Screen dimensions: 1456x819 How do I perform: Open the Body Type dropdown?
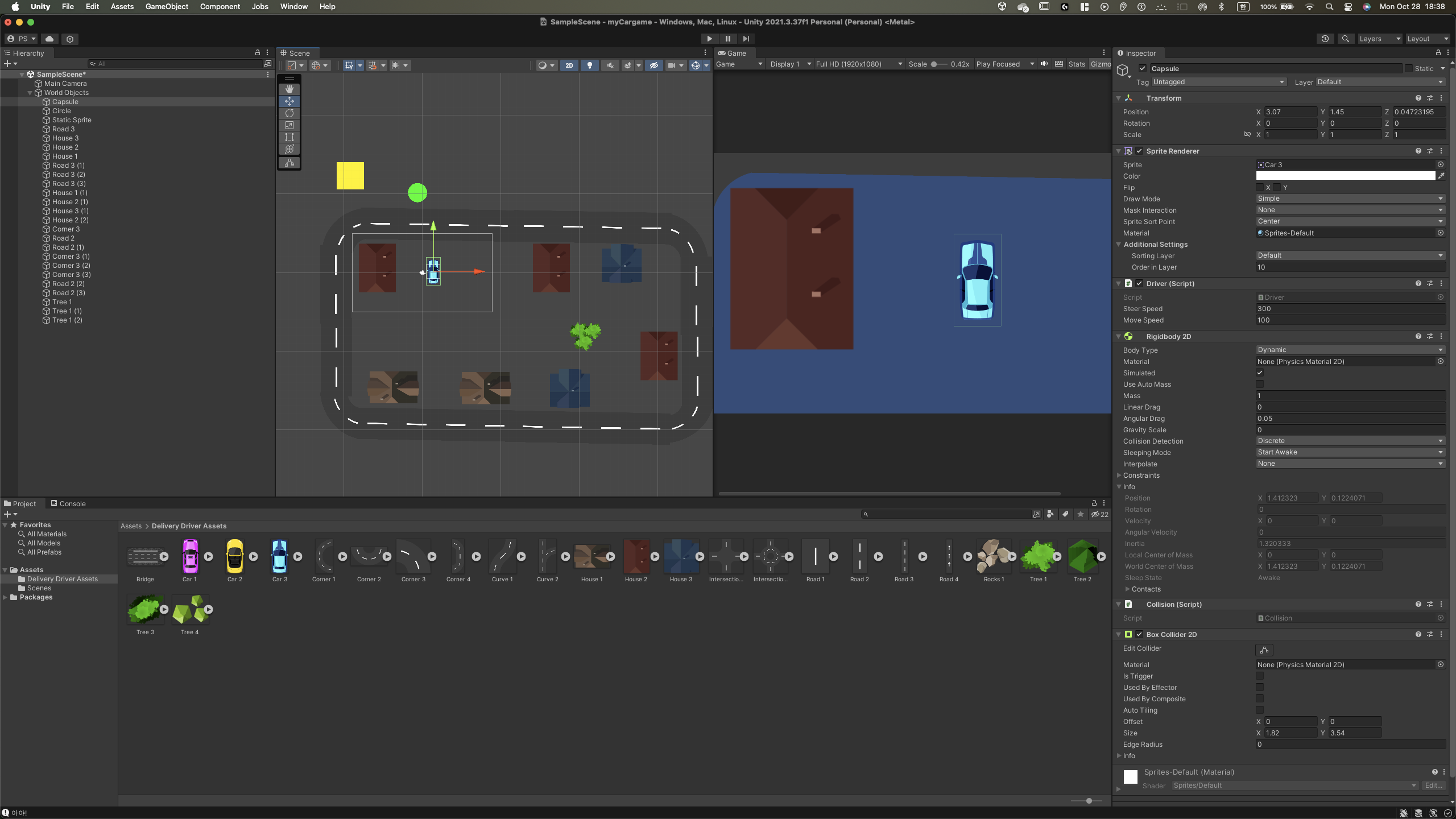tap(1350, 350)
